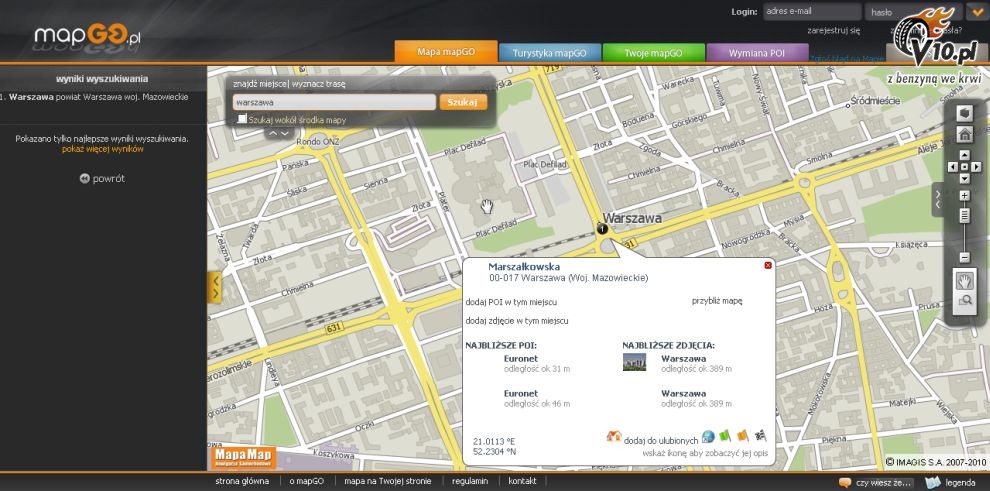The height and width of the screenshot is (491, 990).
Task: Click the przybliż mapę link
Action: (x=717, y=301)
